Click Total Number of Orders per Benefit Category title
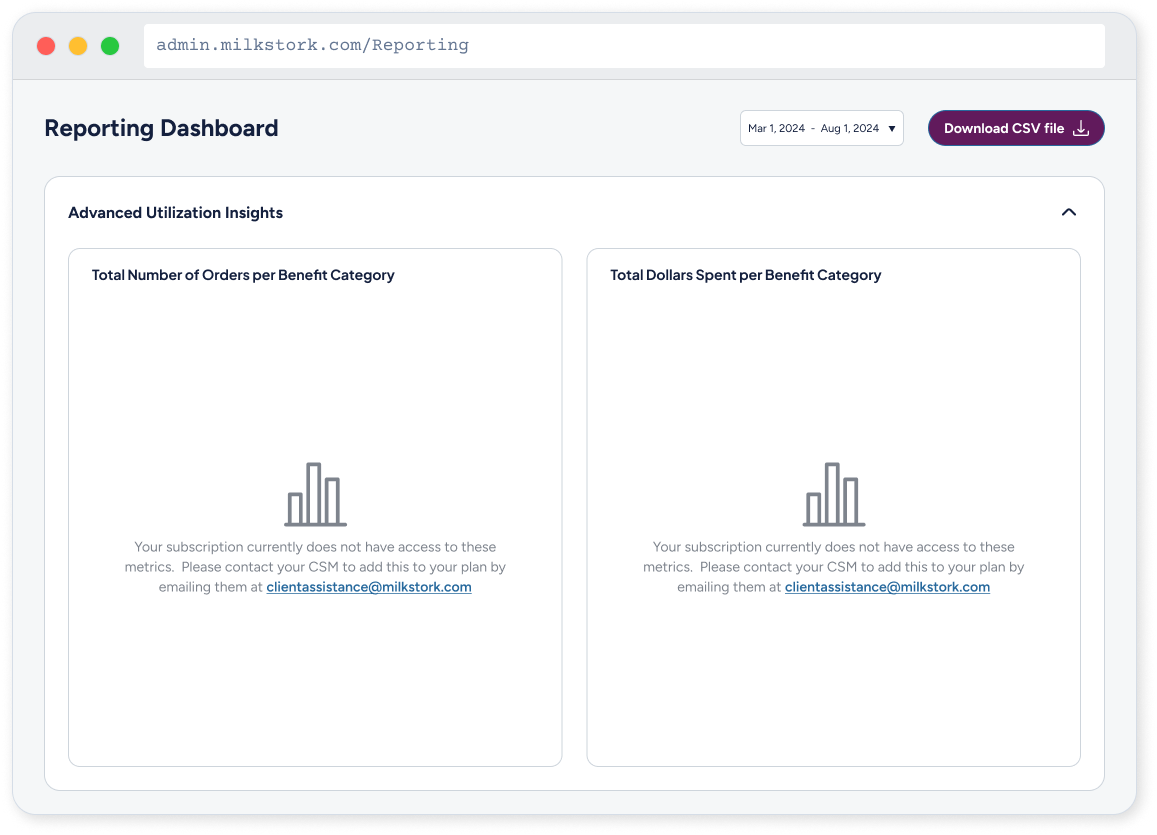Screen dimensions: 1157x835 coord(243,275)
